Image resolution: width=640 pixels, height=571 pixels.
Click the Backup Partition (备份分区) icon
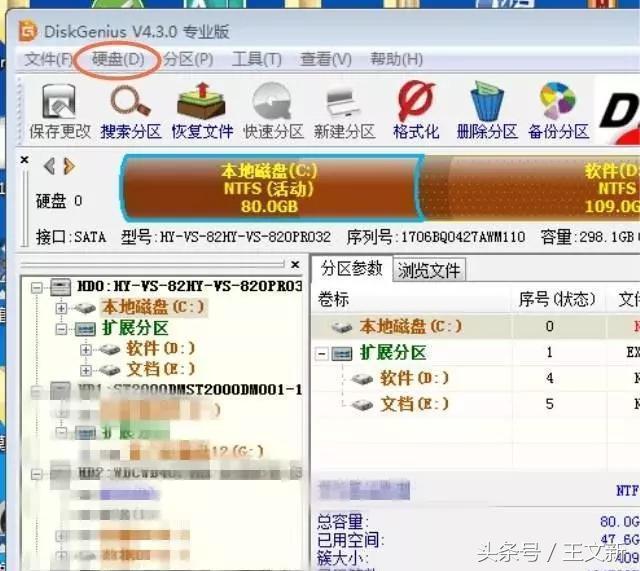(x=558, y=110)
